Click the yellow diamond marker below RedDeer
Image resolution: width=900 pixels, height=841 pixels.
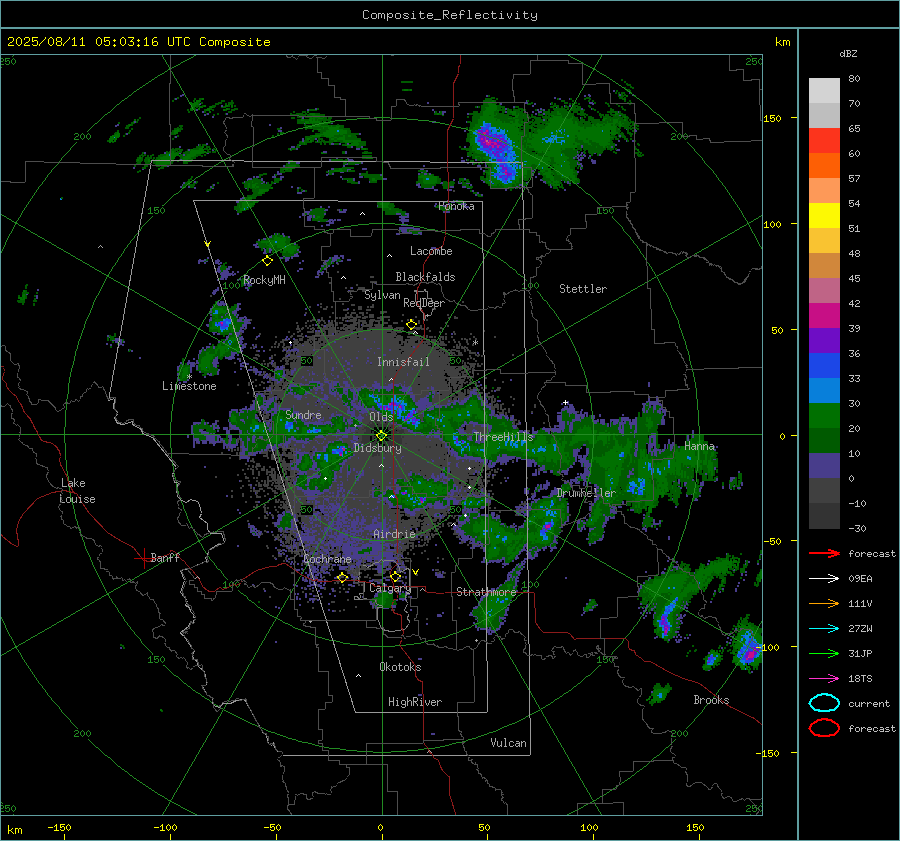(x=411, y=325)
